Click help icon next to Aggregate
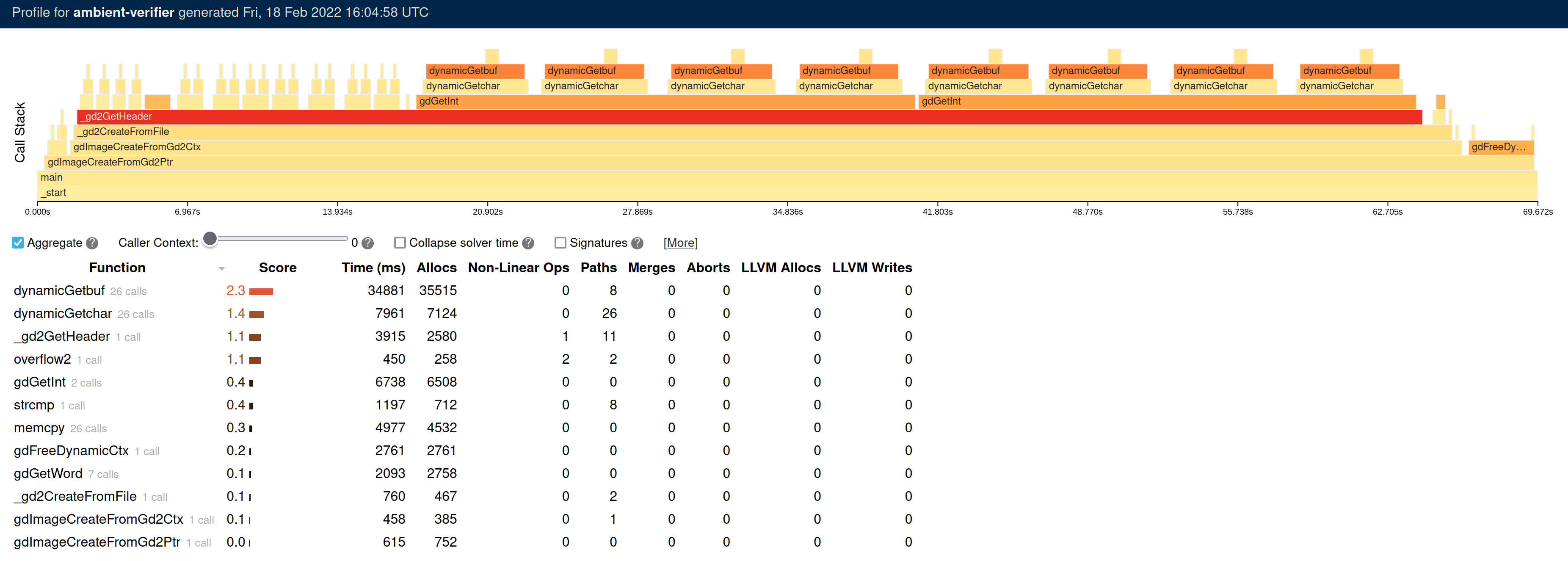 tap(92, 243)
